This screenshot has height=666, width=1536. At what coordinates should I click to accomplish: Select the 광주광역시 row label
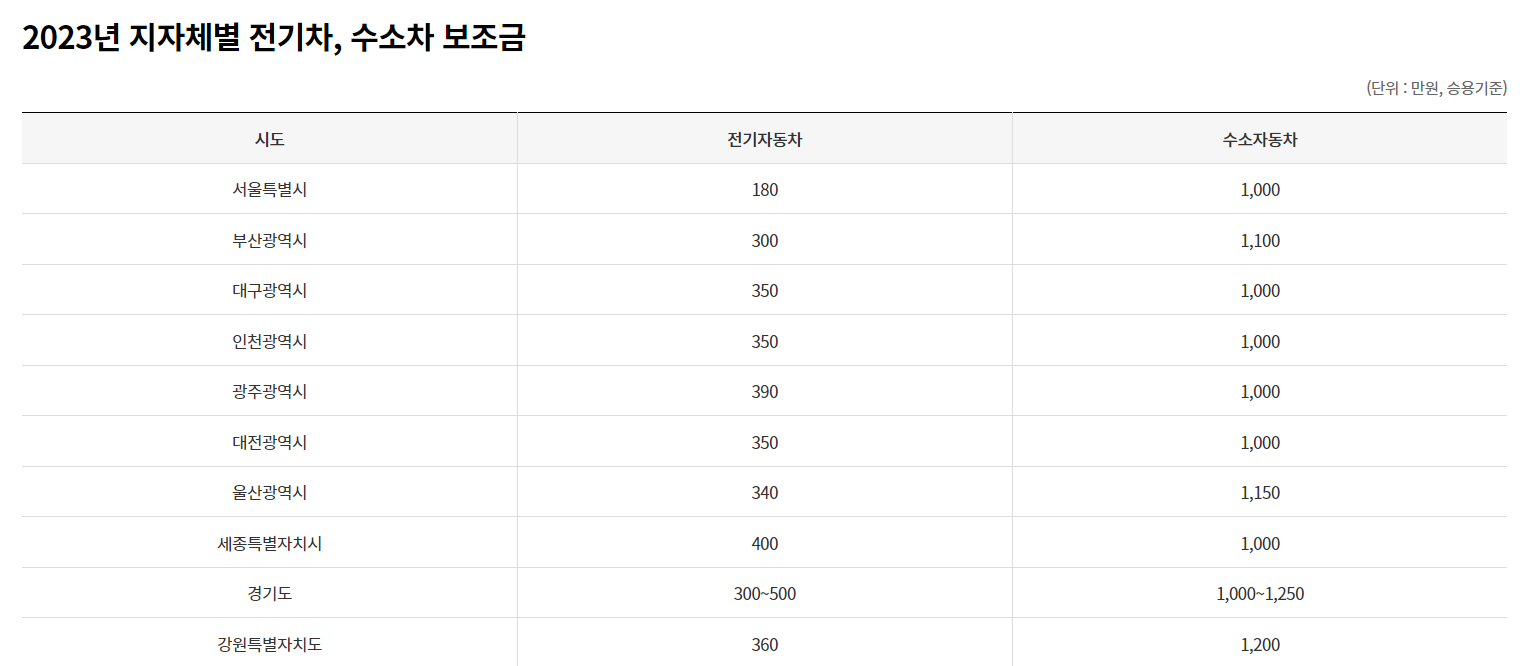click(x=270, y=392)
